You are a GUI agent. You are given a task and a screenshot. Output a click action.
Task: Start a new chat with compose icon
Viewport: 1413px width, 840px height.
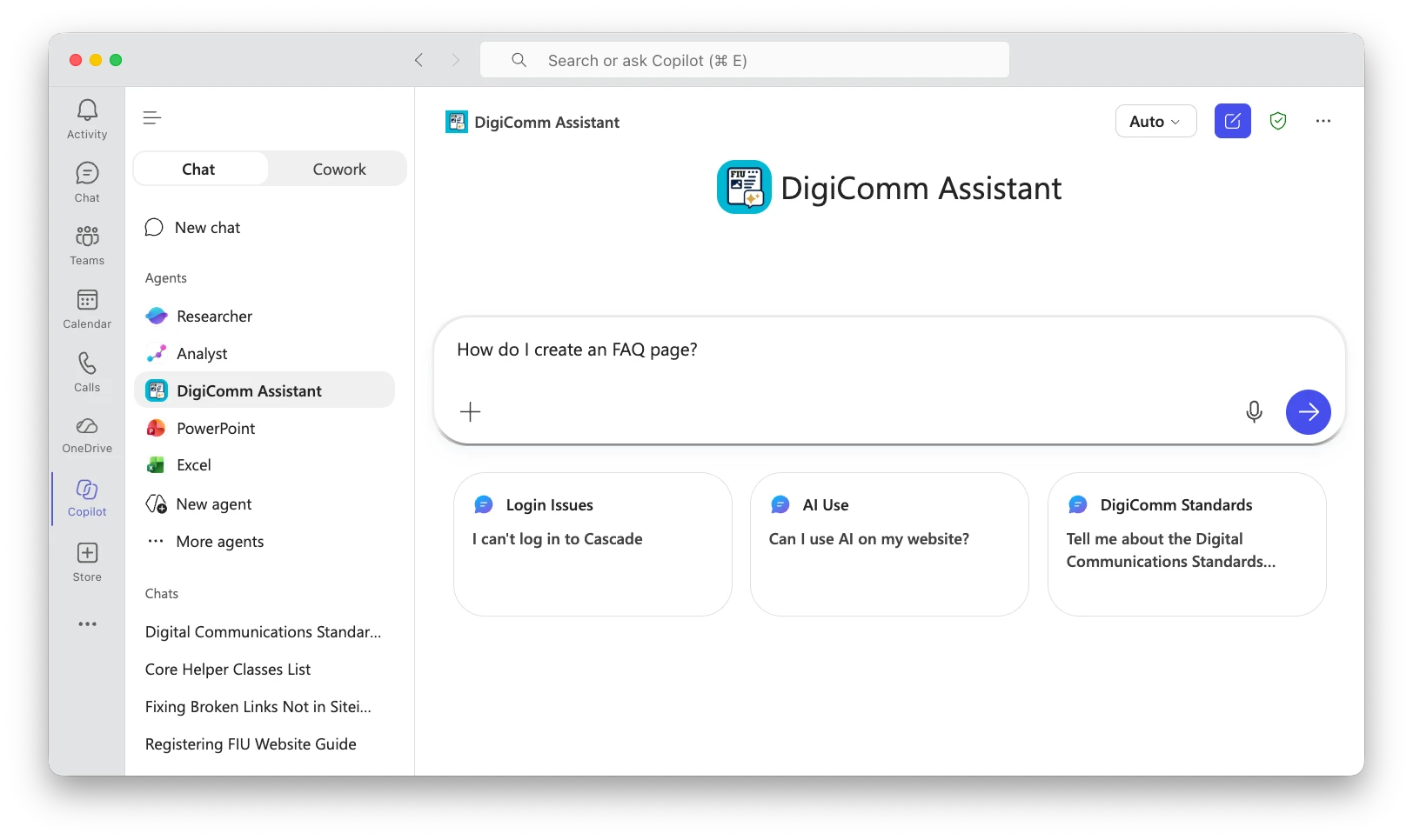[1232, 121]
